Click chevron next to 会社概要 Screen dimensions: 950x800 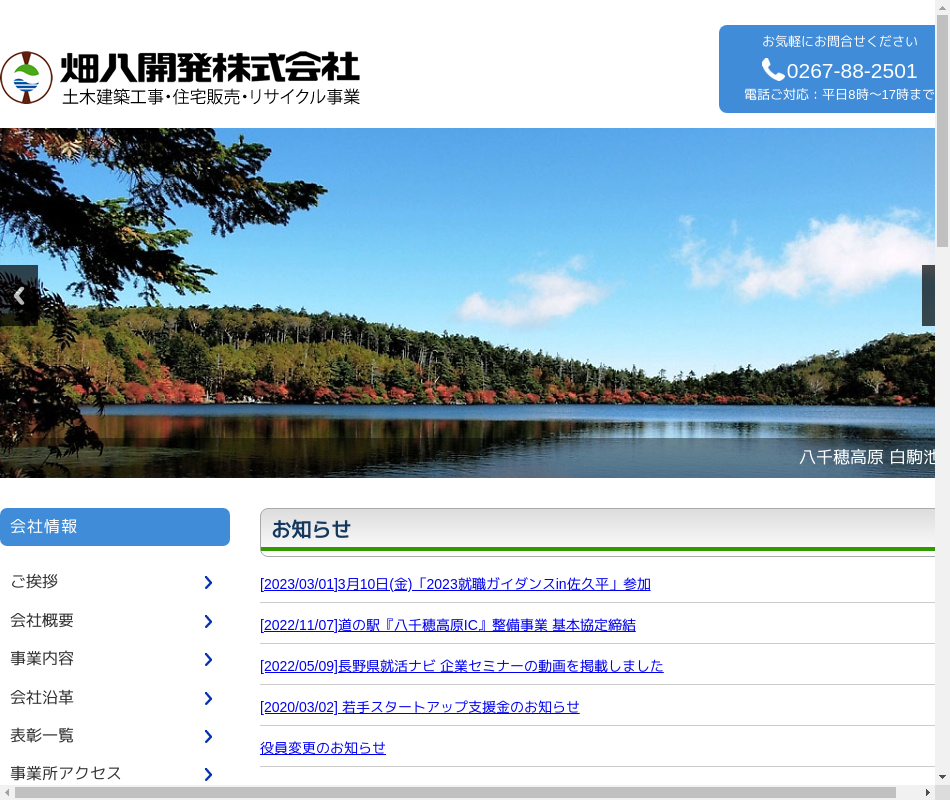208,621
